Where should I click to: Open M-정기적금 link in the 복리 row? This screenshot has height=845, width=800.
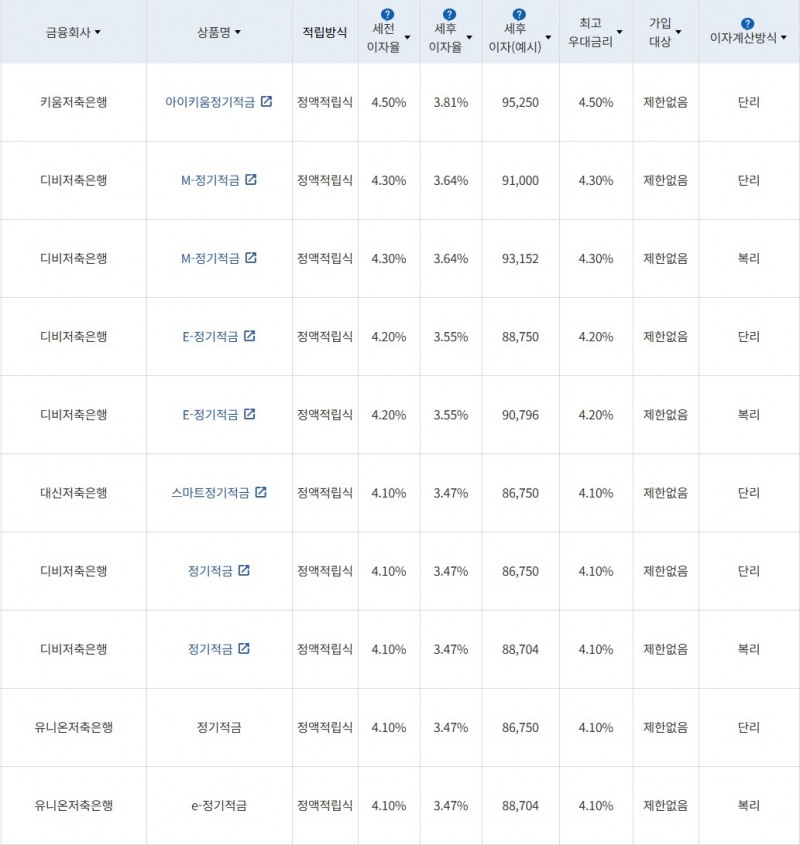click(x=210, y=258)
